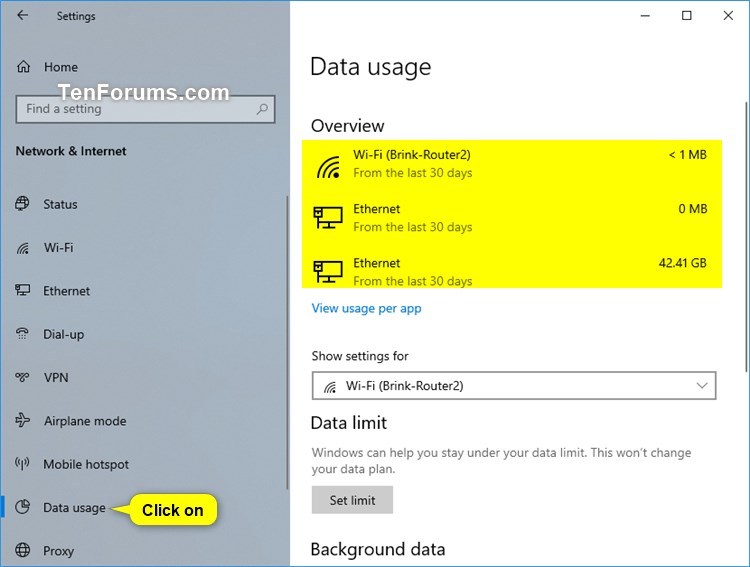Click the VPN sidebar icon

tap(22, 377)
